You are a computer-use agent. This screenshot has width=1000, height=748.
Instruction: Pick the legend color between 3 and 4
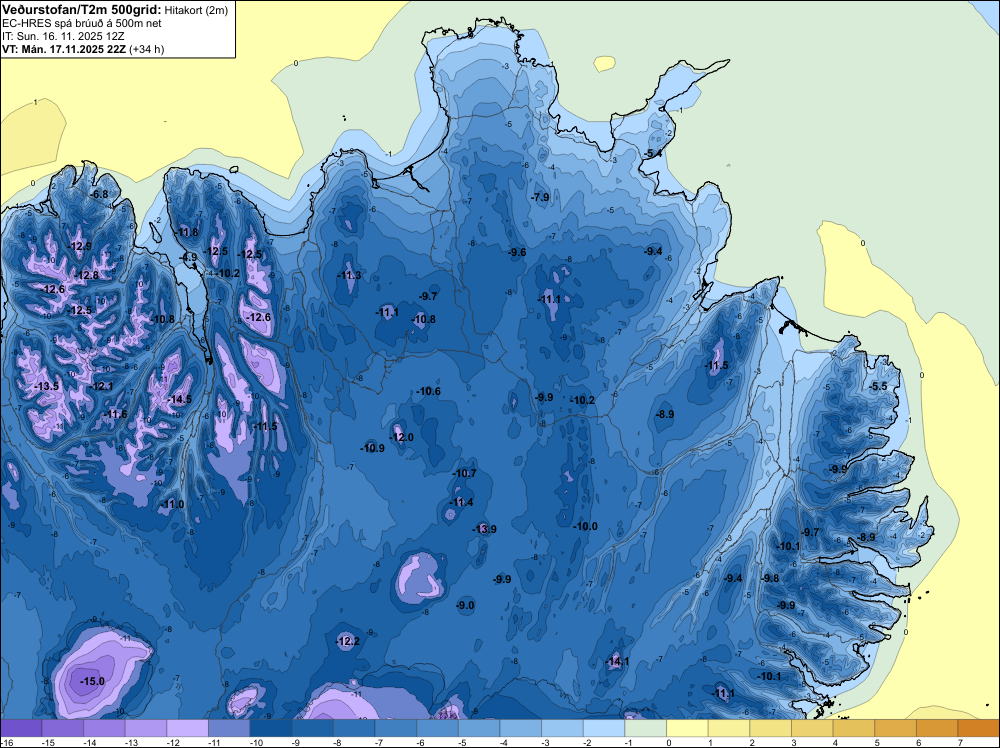(812, 728)
